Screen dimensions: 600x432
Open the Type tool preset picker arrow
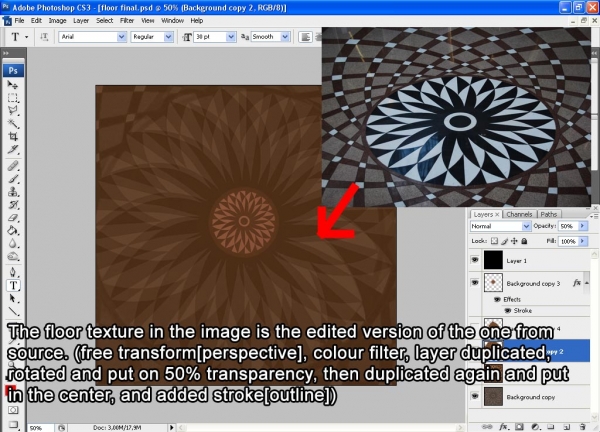[x=26, y=37]
